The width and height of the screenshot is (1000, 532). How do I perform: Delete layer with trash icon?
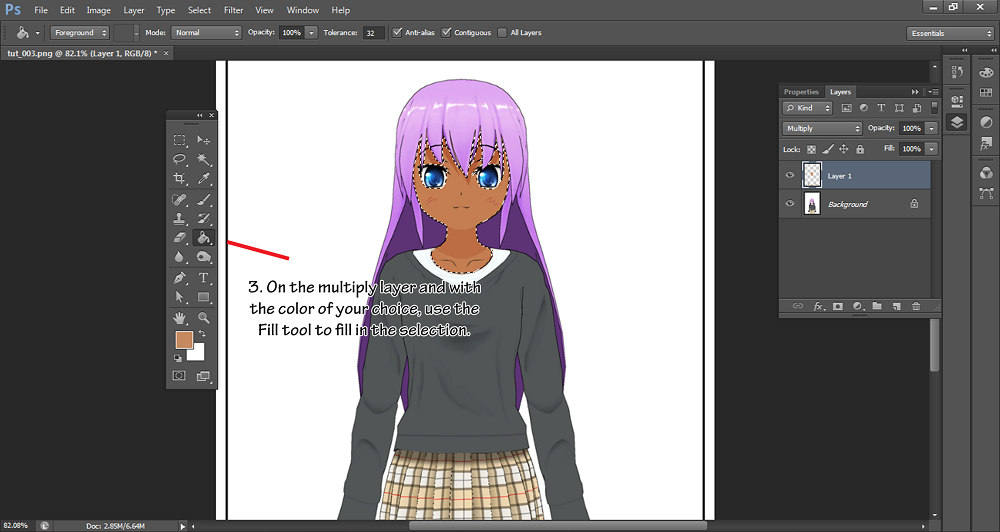pyautogui.click(x=916, y=306)
